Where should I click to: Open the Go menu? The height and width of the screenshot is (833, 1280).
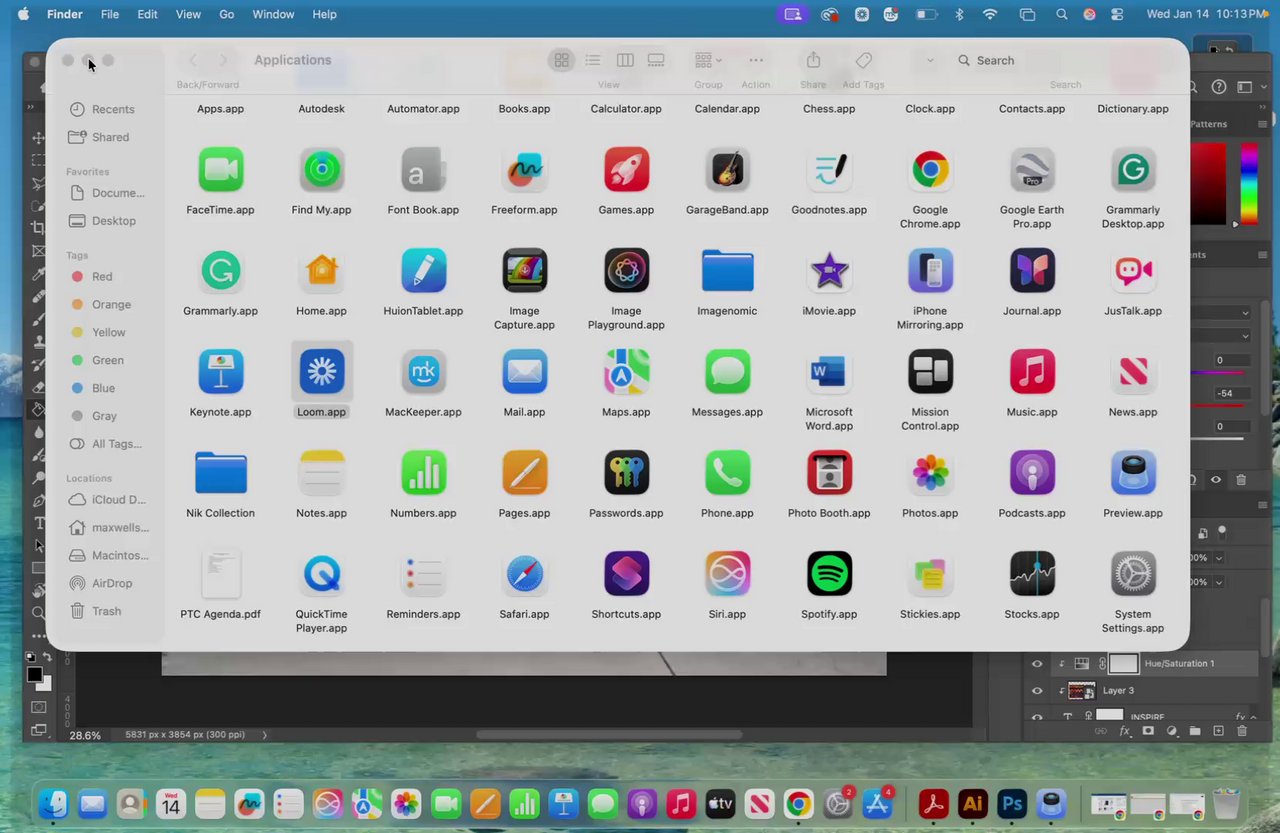click(227, 14)
